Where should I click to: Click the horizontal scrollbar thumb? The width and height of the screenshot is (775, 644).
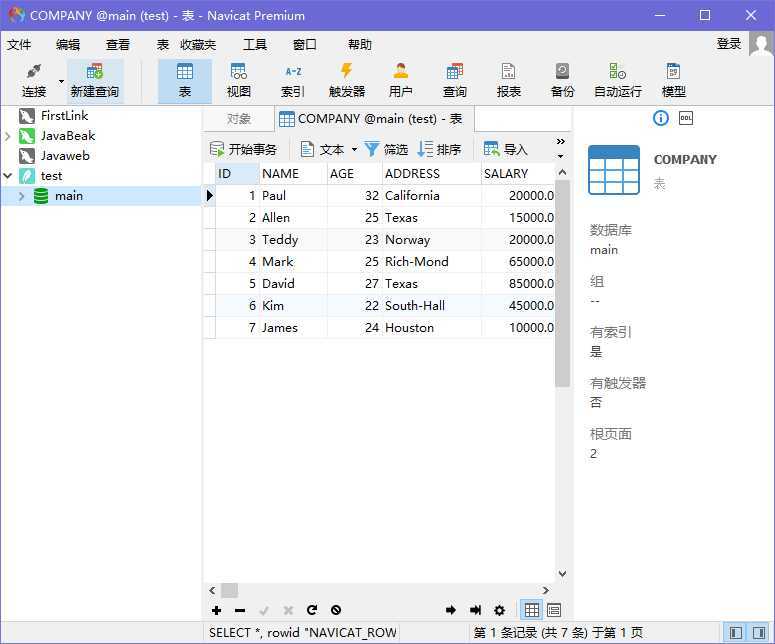point(229,590)
